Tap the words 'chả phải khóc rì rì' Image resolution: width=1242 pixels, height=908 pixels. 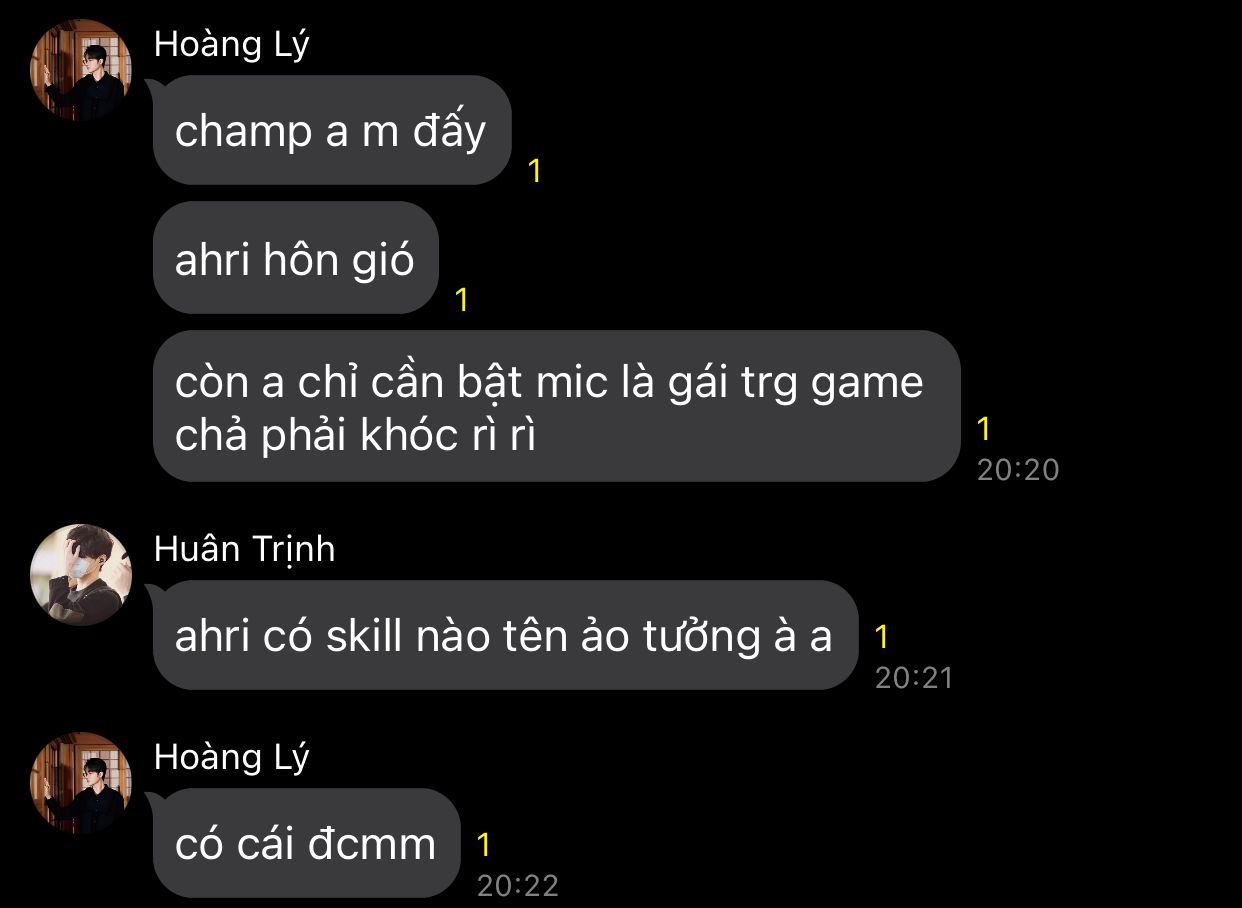pyautogui.click(x=356, y=436)
